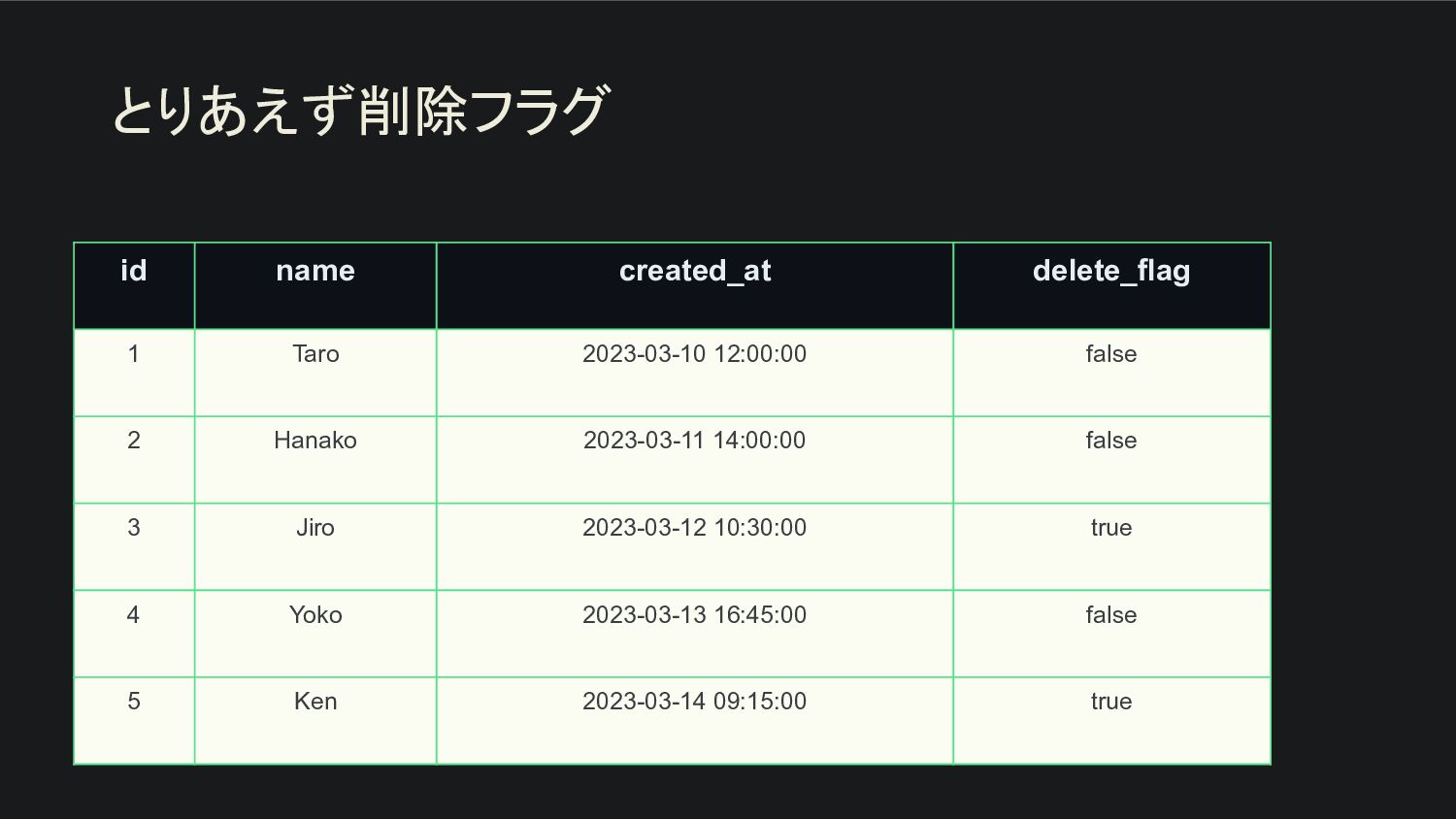The width and height of the screenshot is (1456, 819).
Task: Click the Yoko name cell
Action: pyautogui.click(x=315, y=634)
